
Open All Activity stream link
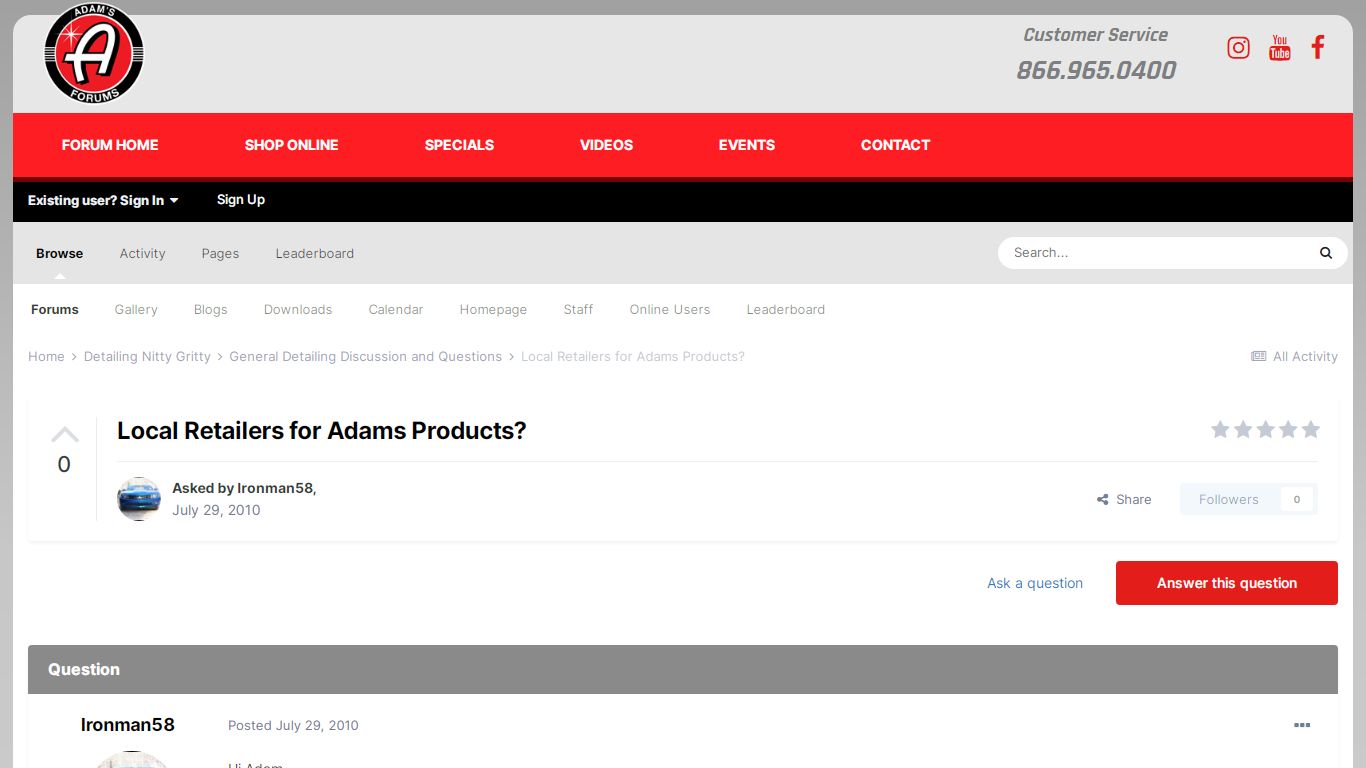click(x=1294, y=356)
